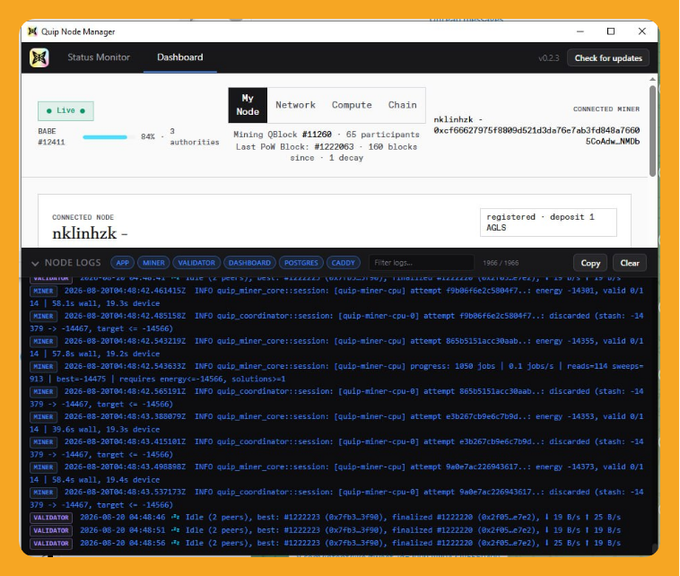Click the BABE epoch progress bar
This screenshot has width=680, height=576.
[108, 137]
